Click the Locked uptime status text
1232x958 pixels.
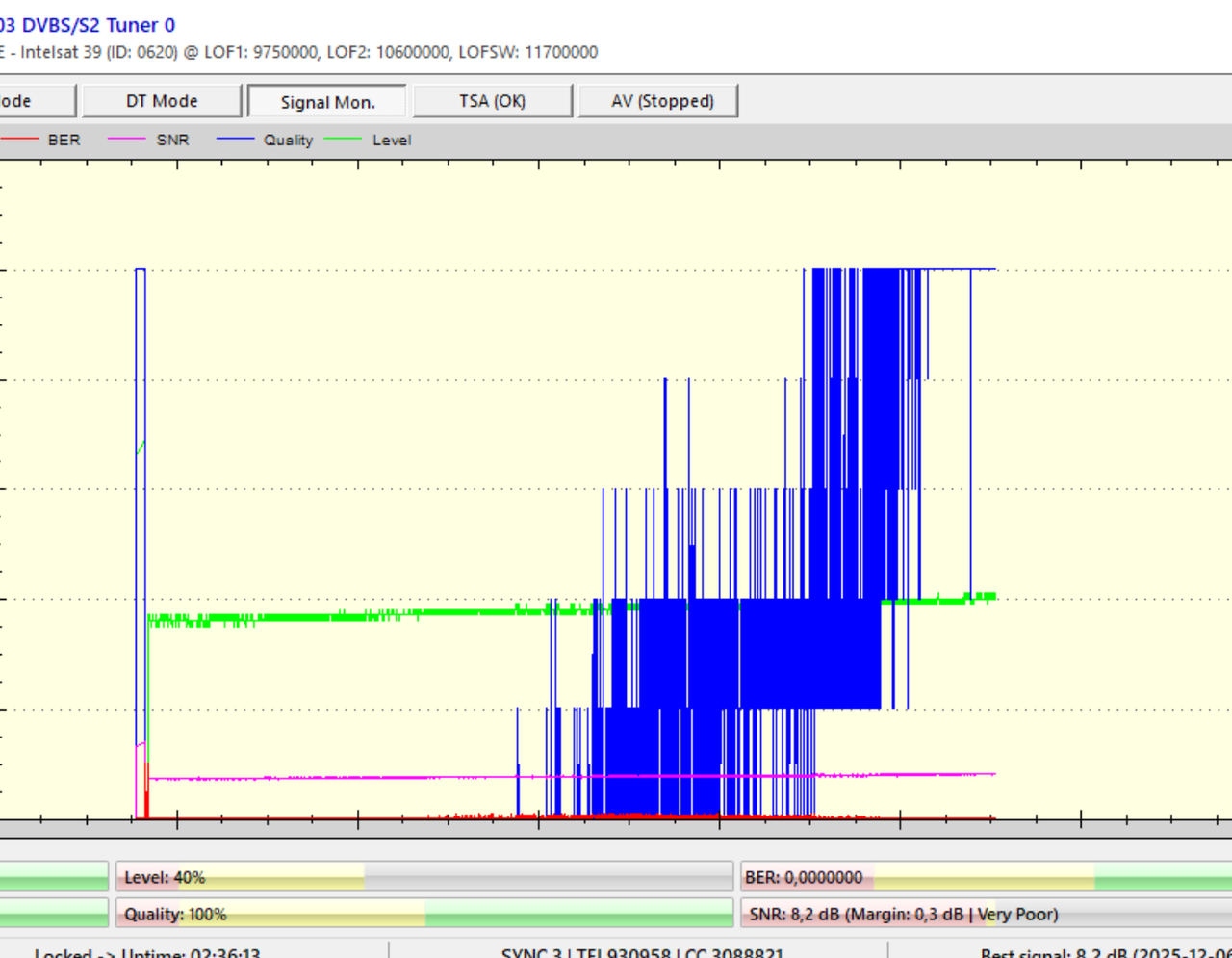146,952
